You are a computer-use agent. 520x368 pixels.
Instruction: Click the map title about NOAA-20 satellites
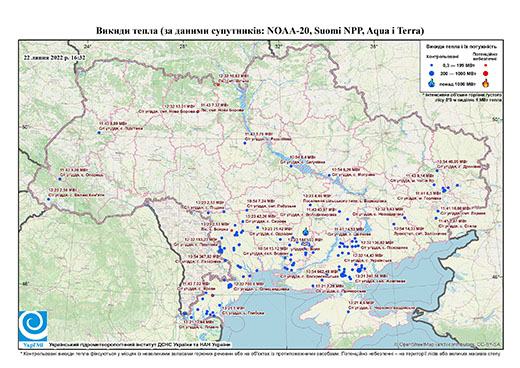click(260, 31)
